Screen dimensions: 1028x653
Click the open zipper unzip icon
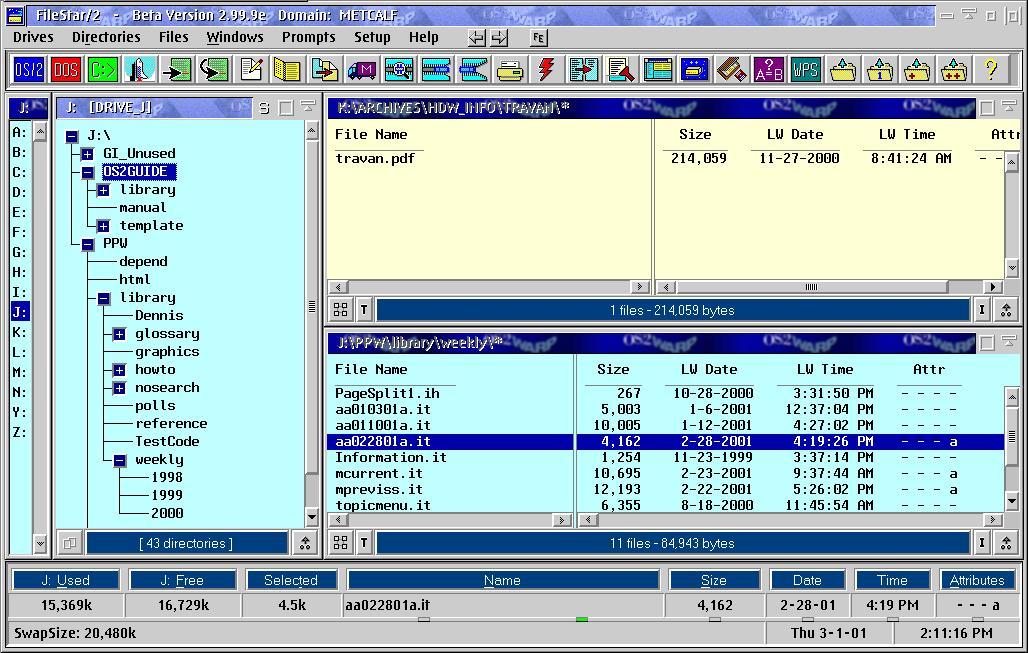[x=473, y=69]
